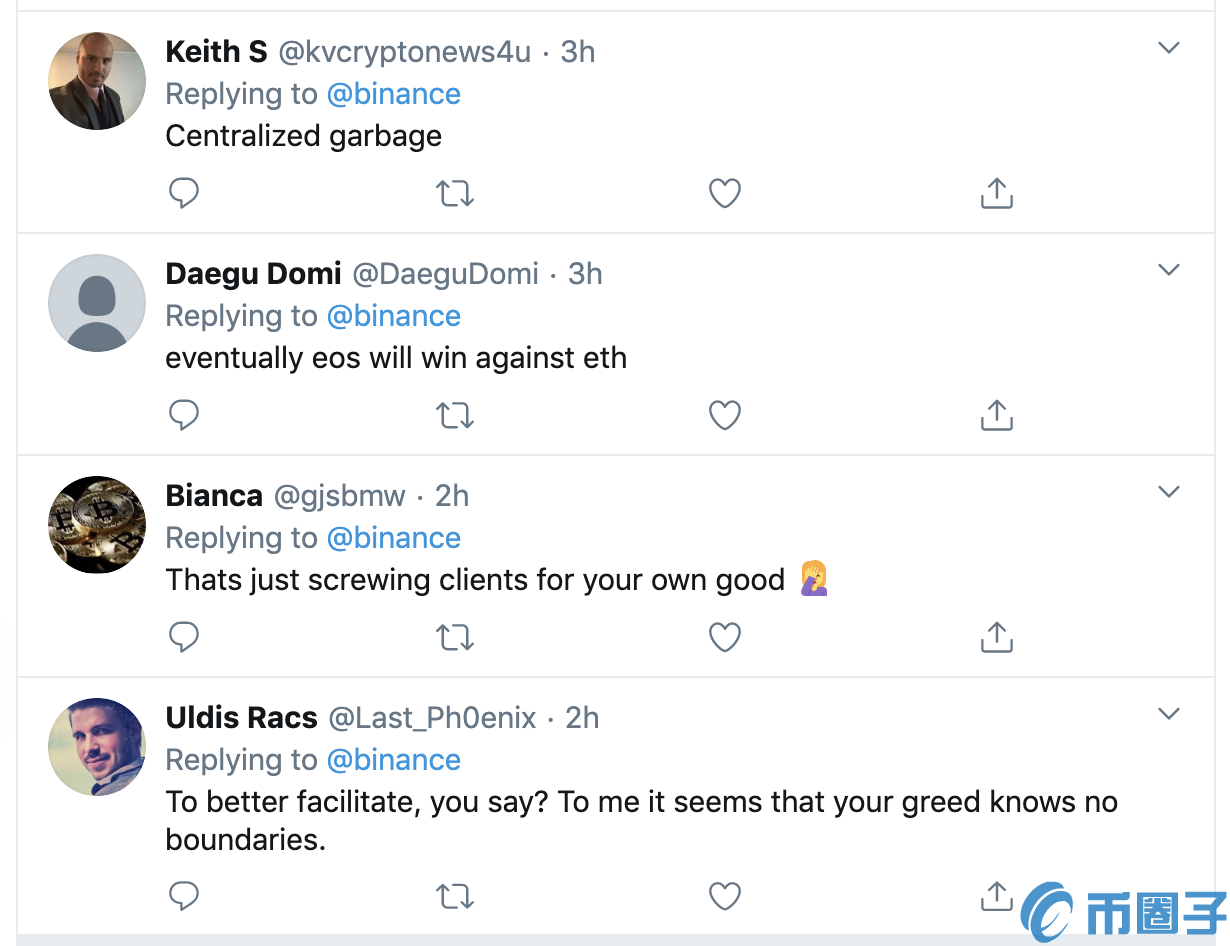Open Daegu Domi's default avatar
Screen dimensions: 1230x946
click(x=97, y=302)
